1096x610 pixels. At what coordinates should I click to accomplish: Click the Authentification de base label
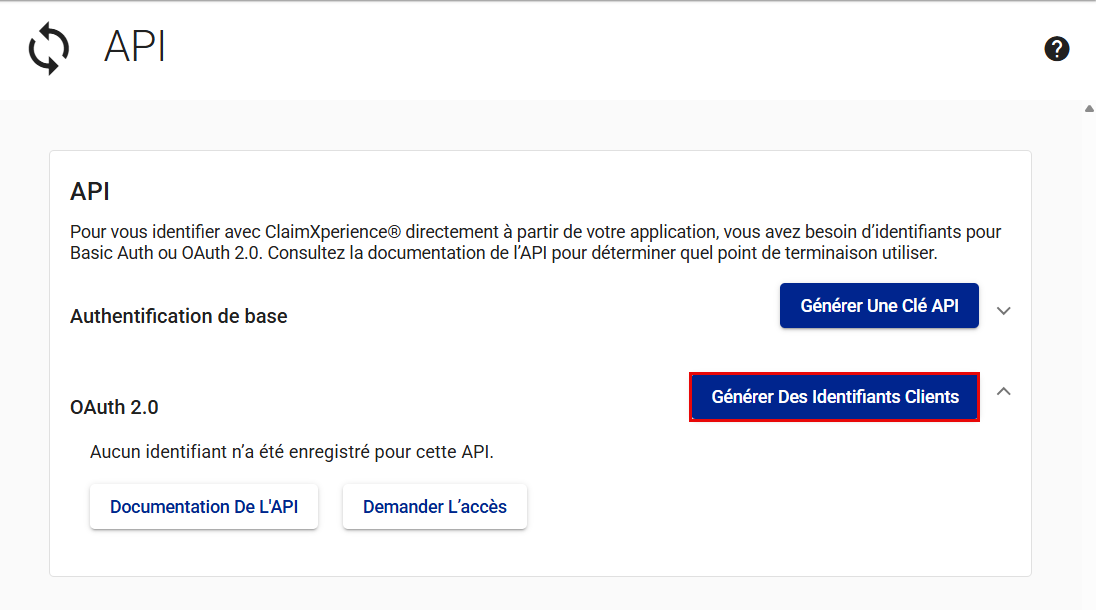178,316
